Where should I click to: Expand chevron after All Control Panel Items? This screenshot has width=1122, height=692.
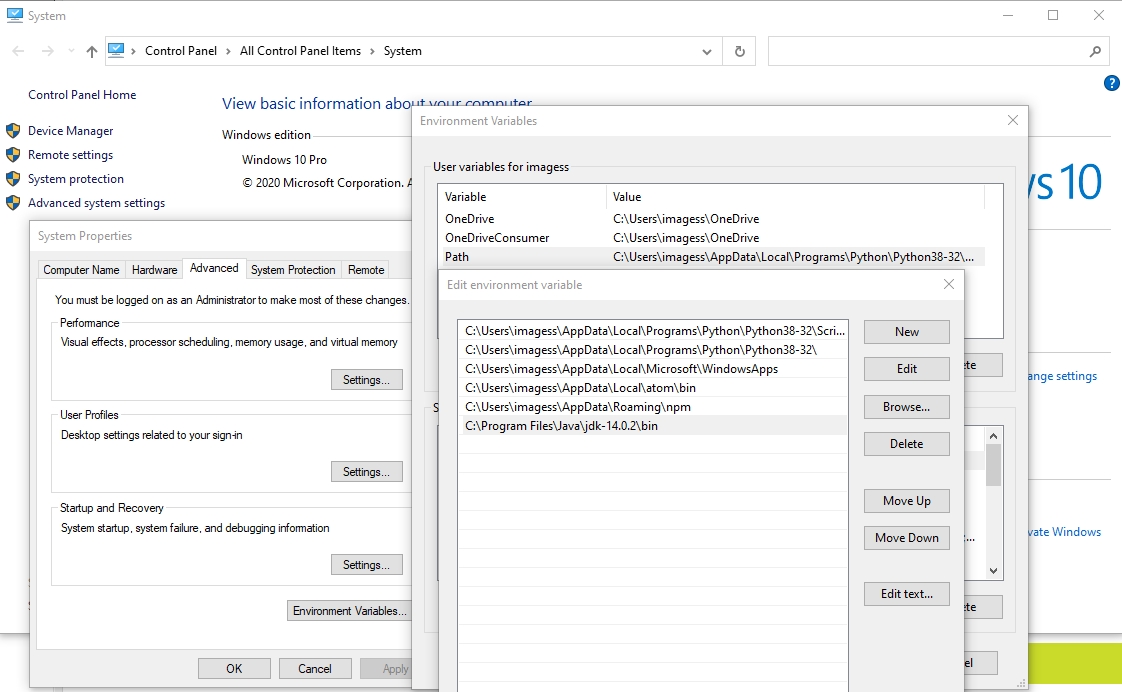pos(372,52)
